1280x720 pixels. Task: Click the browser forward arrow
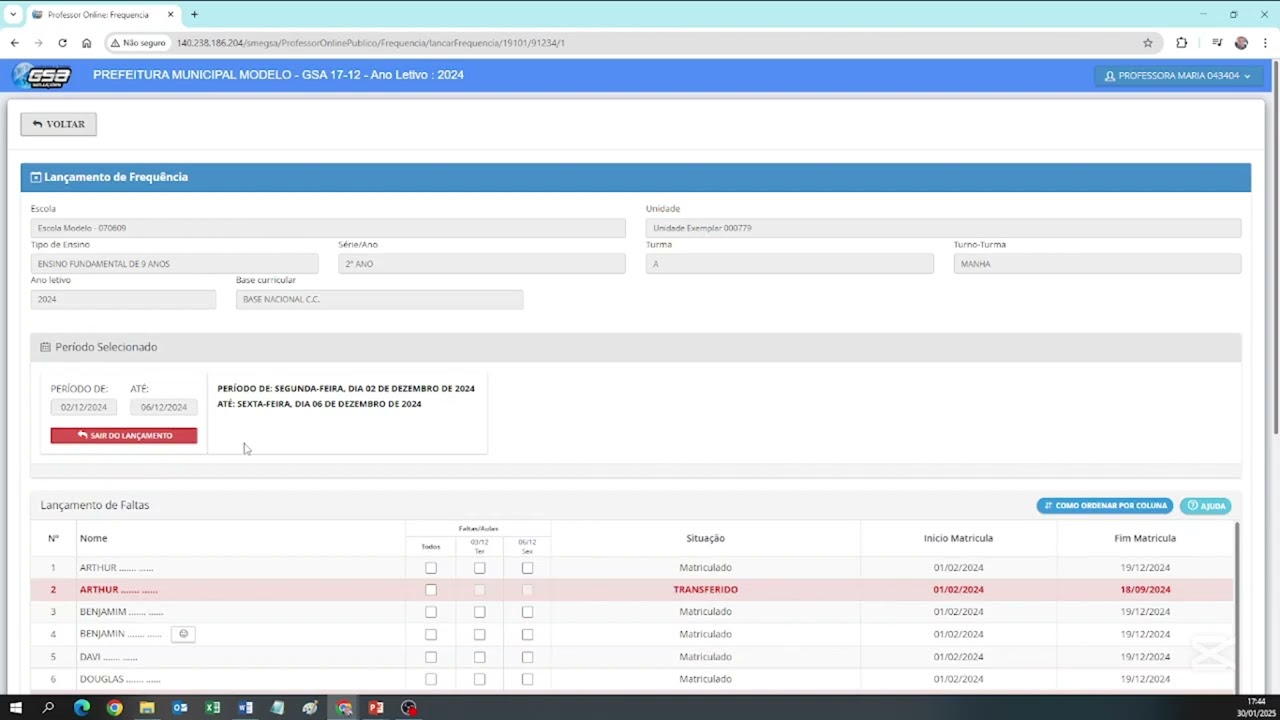click(x=38, y=43)
